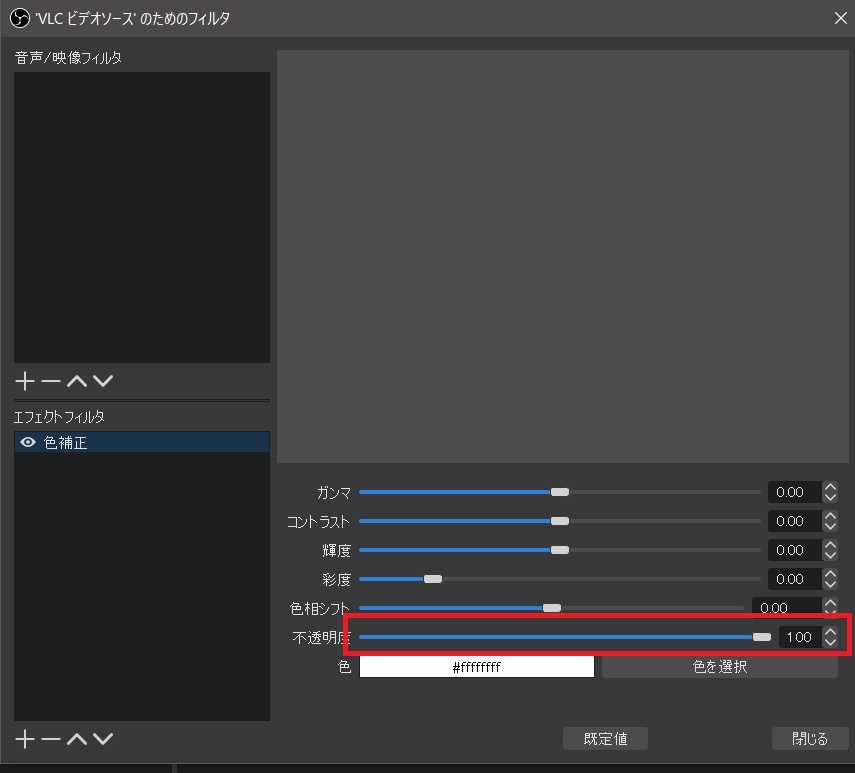Click the 色相シフト slider handle
Image resolution: width=855 pixels, height=773 pixels.
coord(552,608)
